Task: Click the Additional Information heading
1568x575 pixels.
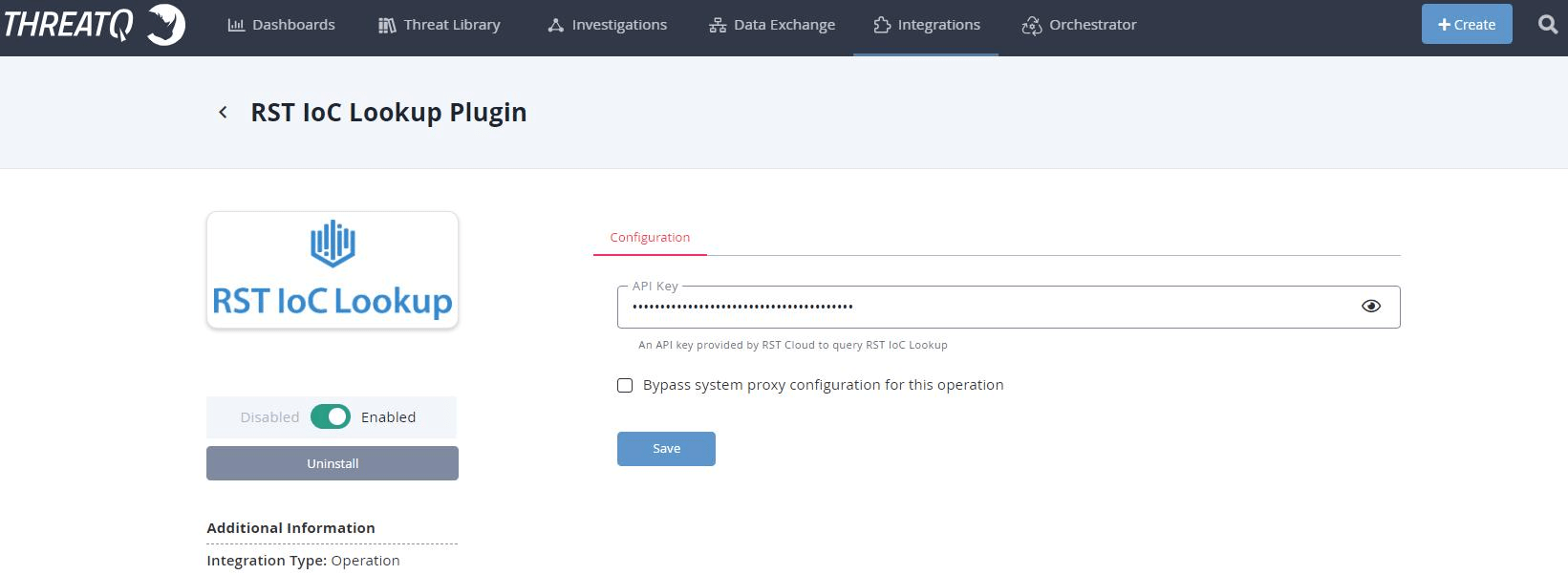Action: coord(290,528)
